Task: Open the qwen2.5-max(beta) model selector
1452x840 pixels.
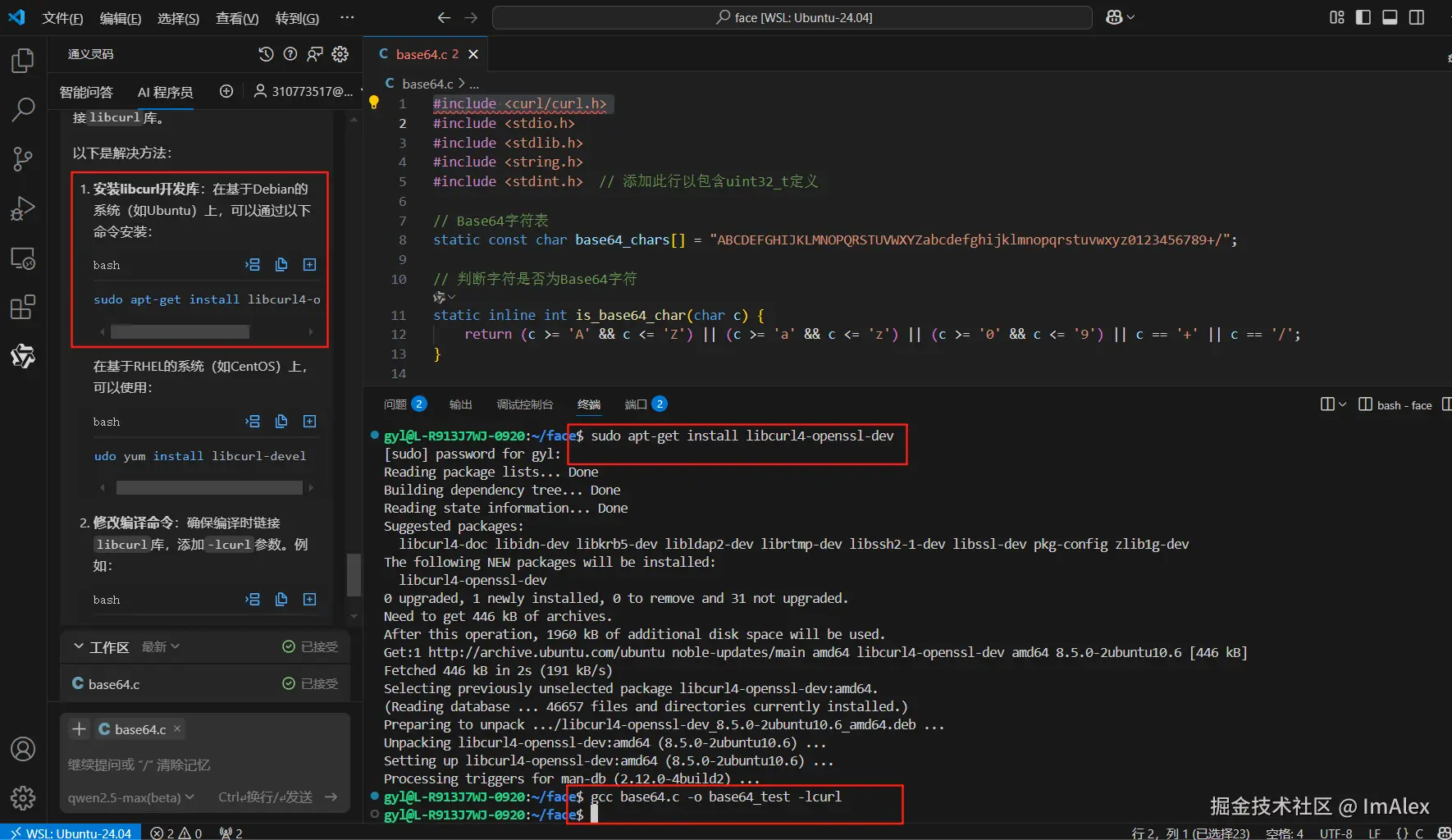Action: 131,797
